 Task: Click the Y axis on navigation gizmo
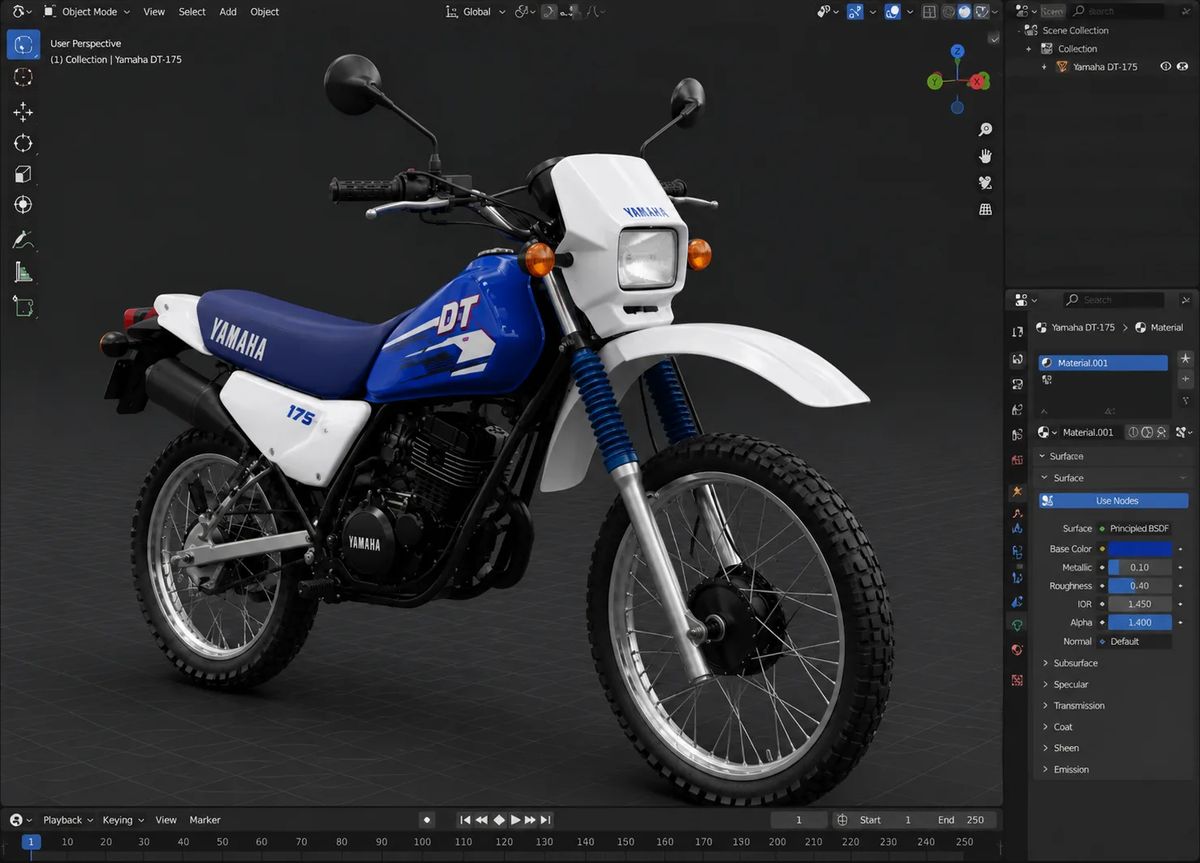934,81
